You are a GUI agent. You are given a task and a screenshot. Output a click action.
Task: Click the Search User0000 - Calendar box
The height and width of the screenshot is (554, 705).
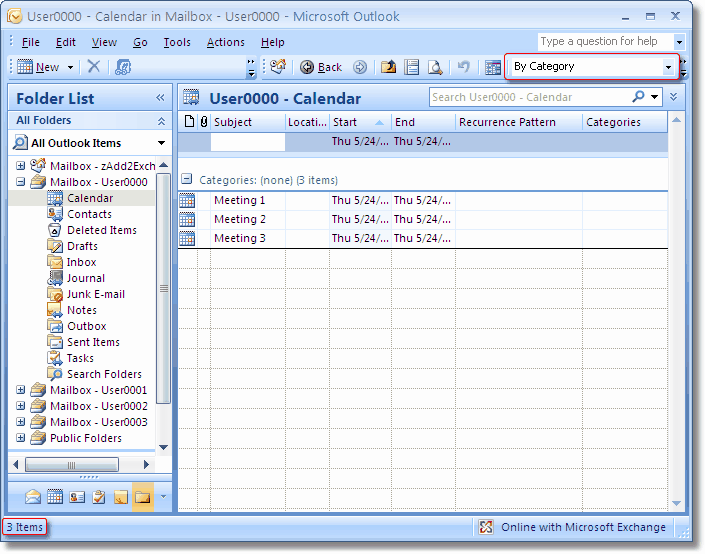531,97
